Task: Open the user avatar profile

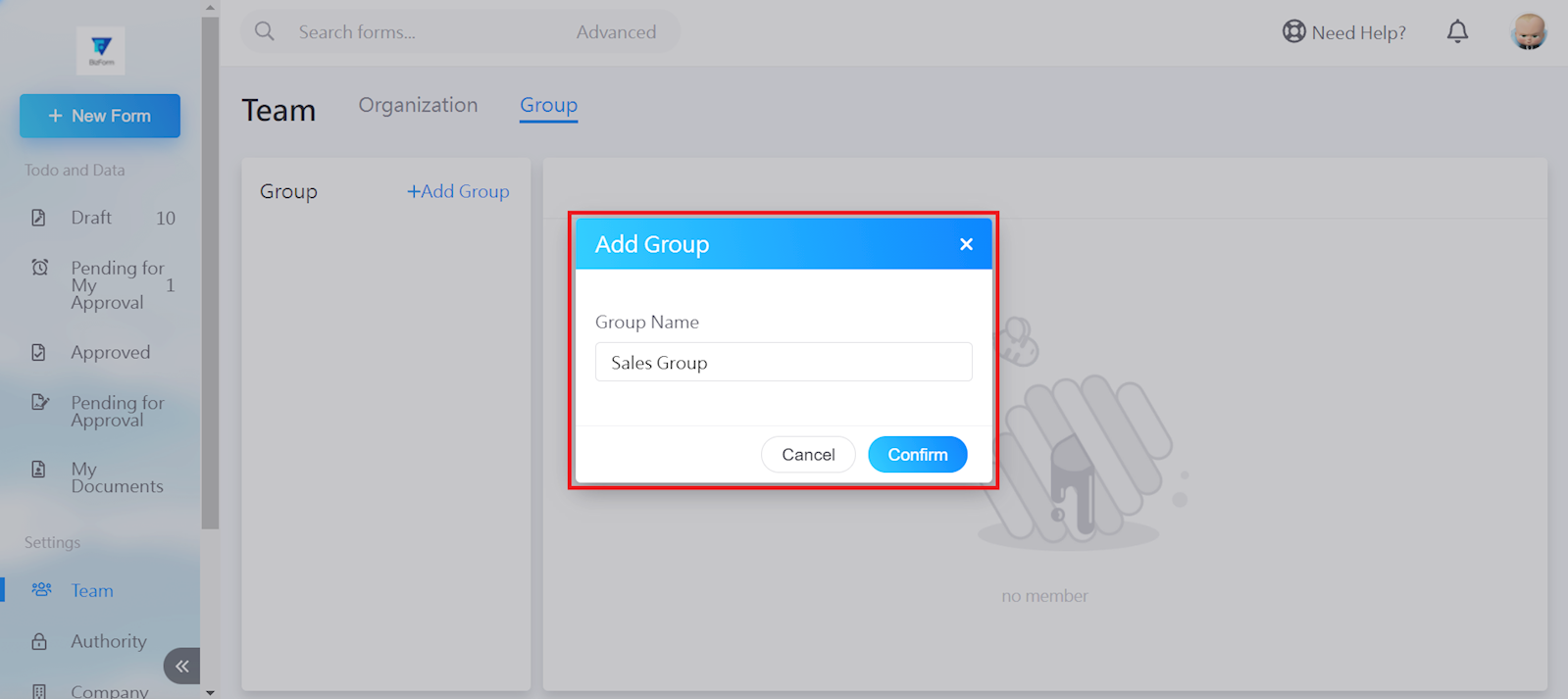Action: click(x=1528, y=32)
